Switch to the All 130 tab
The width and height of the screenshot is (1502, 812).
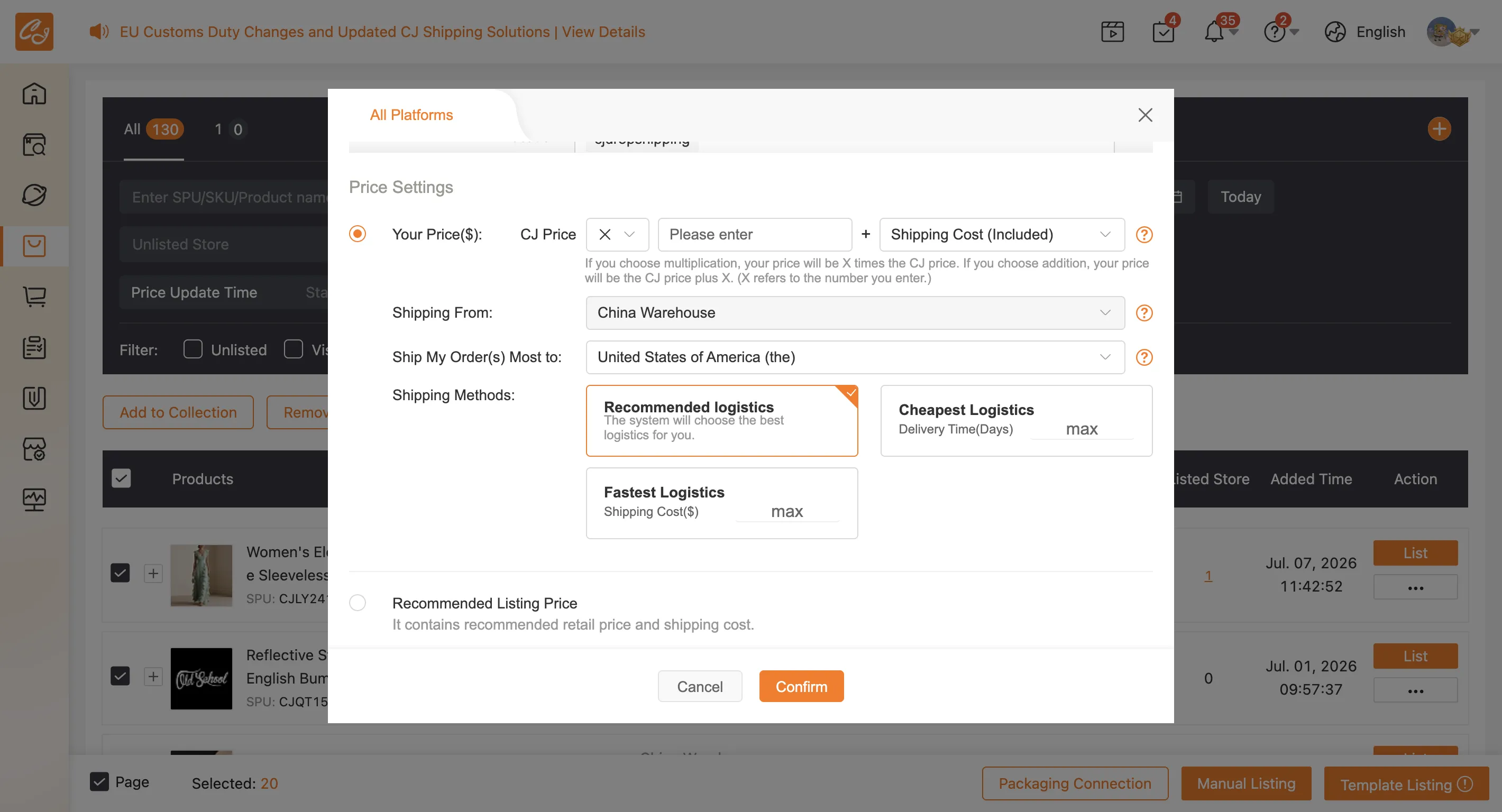[153, 129]
